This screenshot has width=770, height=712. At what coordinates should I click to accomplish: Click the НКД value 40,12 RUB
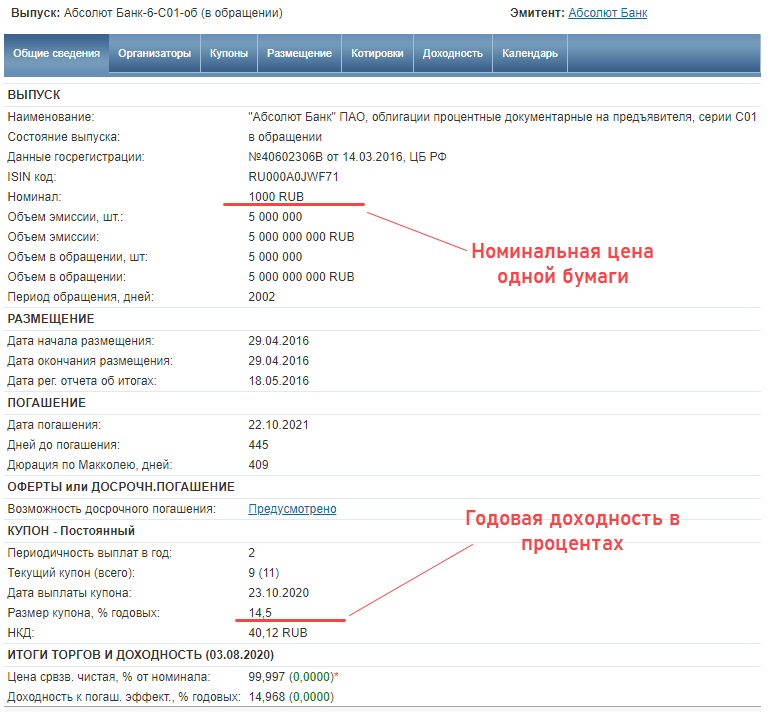coord(278,633)
